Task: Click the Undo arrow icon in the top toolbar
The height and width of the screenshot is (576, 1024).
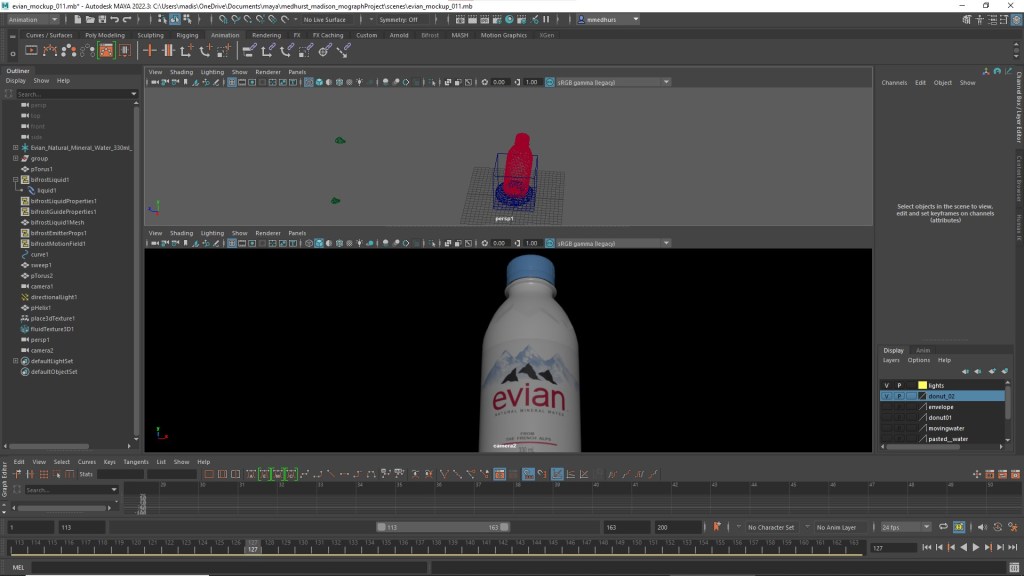Action: [114, 19]
